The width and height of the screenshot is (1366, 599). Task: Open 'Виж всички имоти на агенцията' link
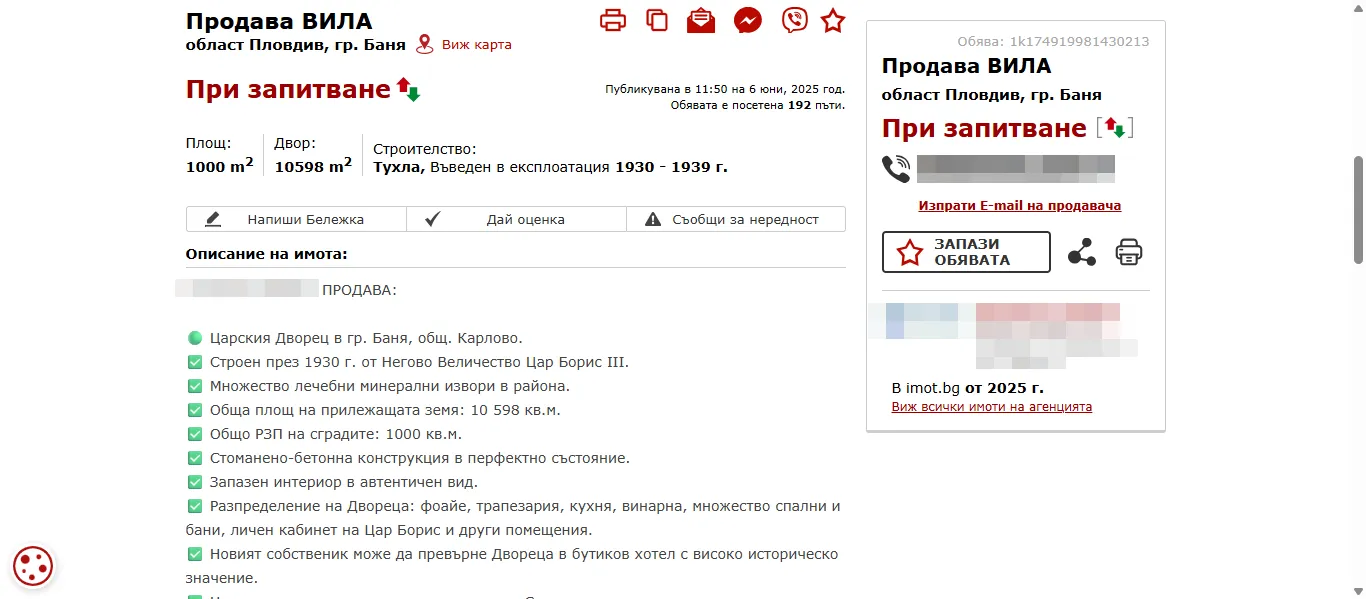[x=991, y=407]
